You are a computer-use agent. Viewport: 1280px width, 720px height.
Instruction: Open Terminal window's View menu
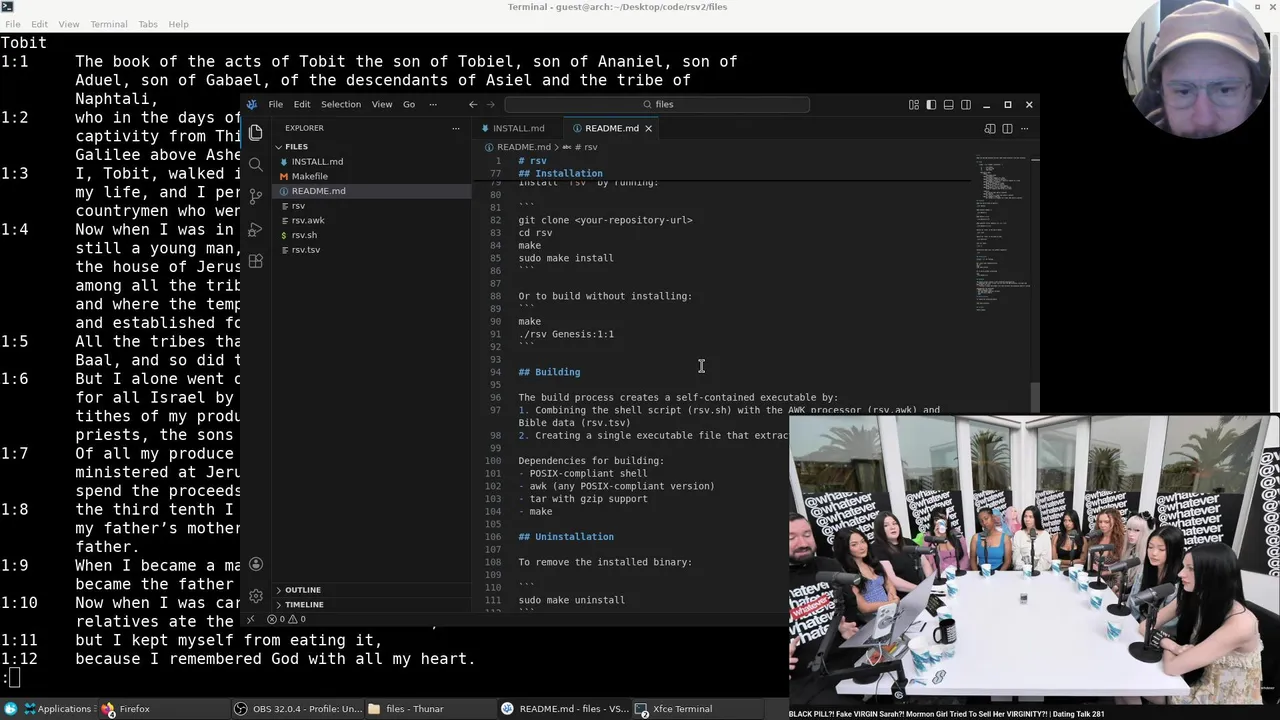click(x=69, y=24)
